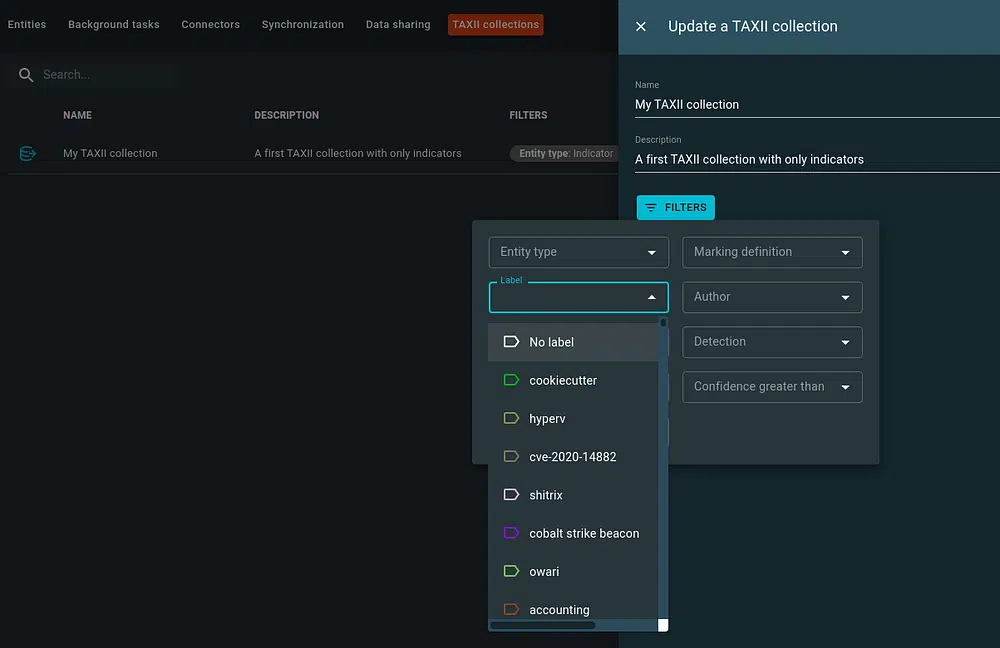Choose cve-2020-14882 from label list

[573, 457]
